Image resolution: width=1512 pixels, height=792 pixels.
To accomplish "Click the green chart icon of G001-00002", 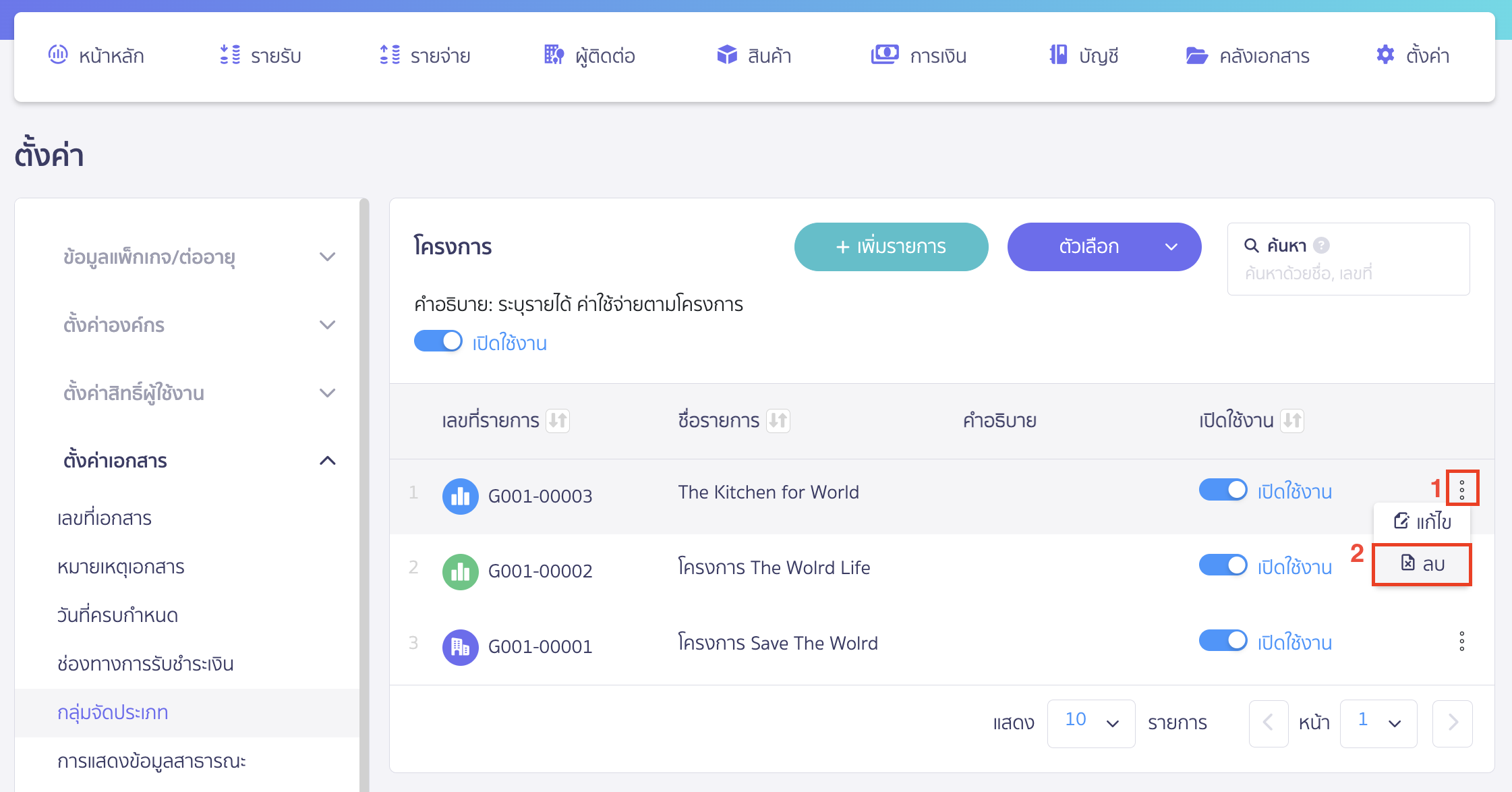I will point(460,571).
